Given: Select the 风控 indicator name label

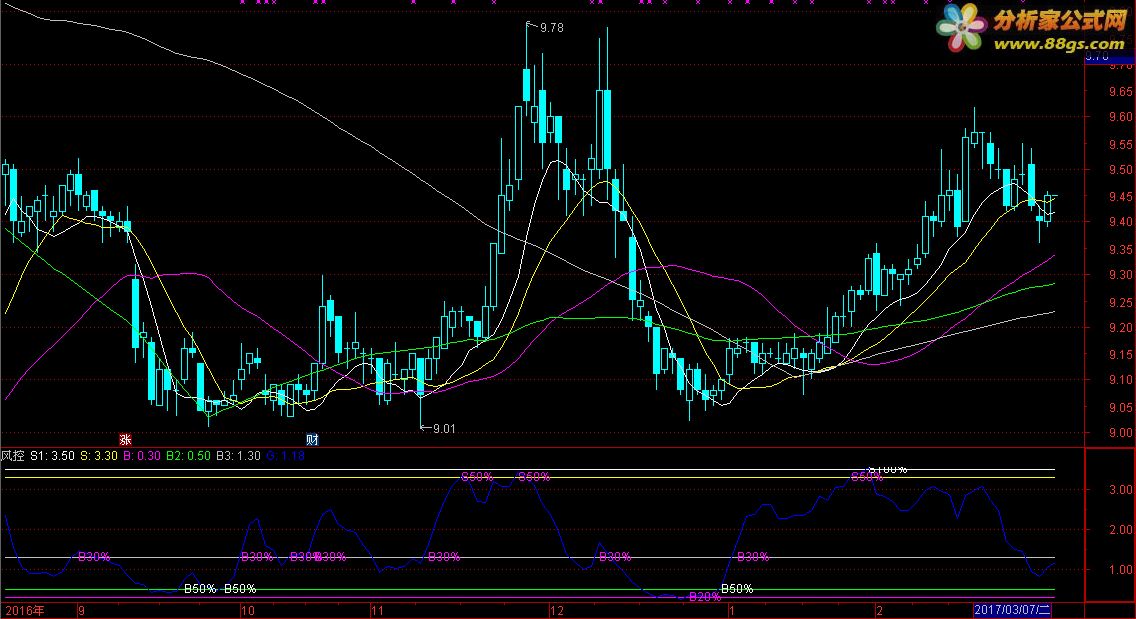Looking at the screenshot, I should tap(12, 456).
